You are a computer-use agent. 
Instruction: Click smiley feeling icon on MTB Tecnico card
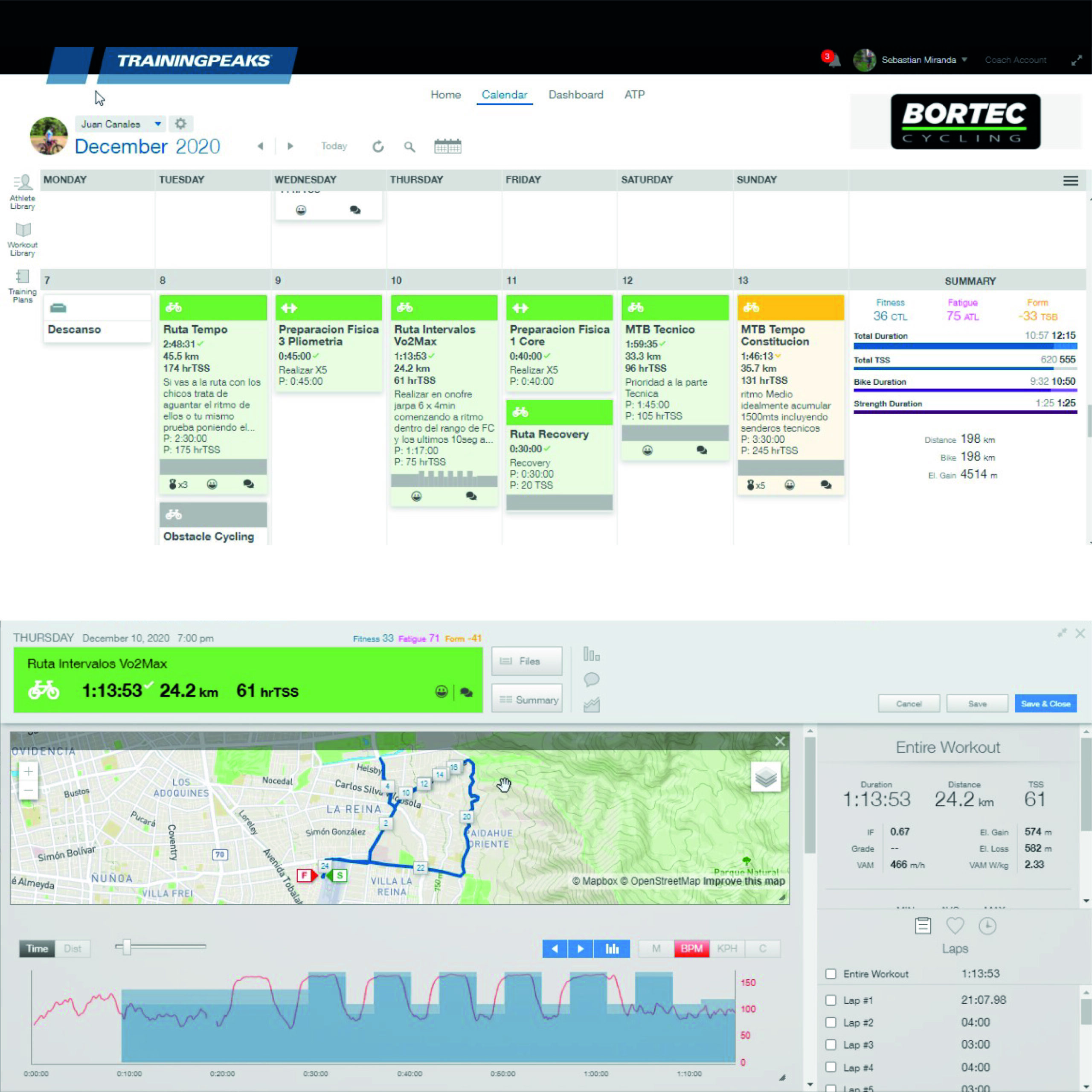pos(647,450)
